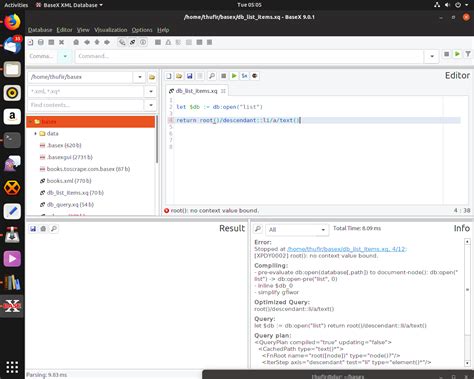Select the db_list_items.xq editor tab
Image resolution: width=474 pixels, height=379 pixels.
pyautogui.click(x=196, y=91)
